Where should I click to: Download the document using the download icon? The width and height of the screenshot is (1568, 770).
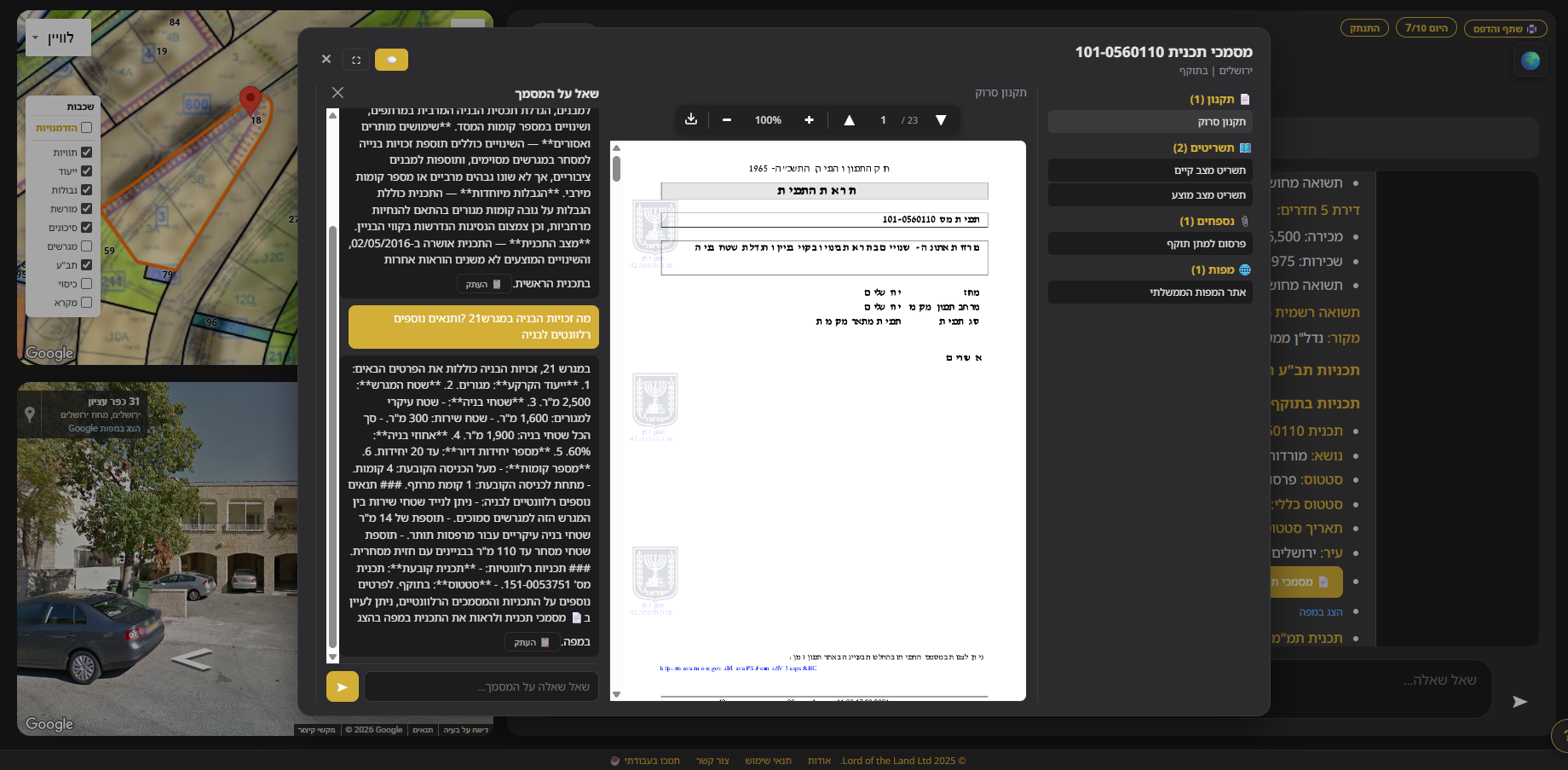691,120
